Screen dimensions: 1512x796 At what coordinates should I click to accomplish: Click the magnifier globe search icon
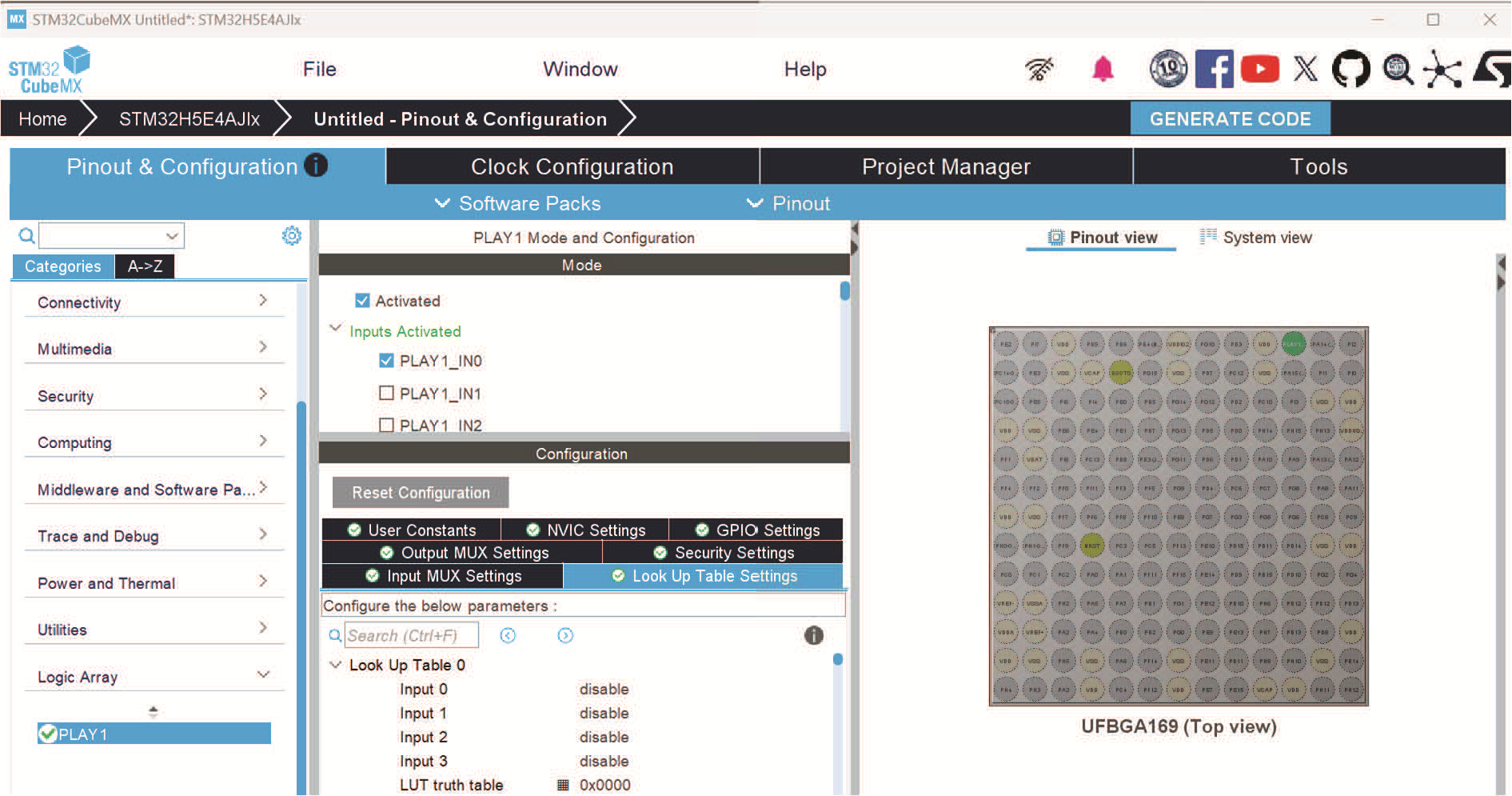click(x=1398, y=70)
